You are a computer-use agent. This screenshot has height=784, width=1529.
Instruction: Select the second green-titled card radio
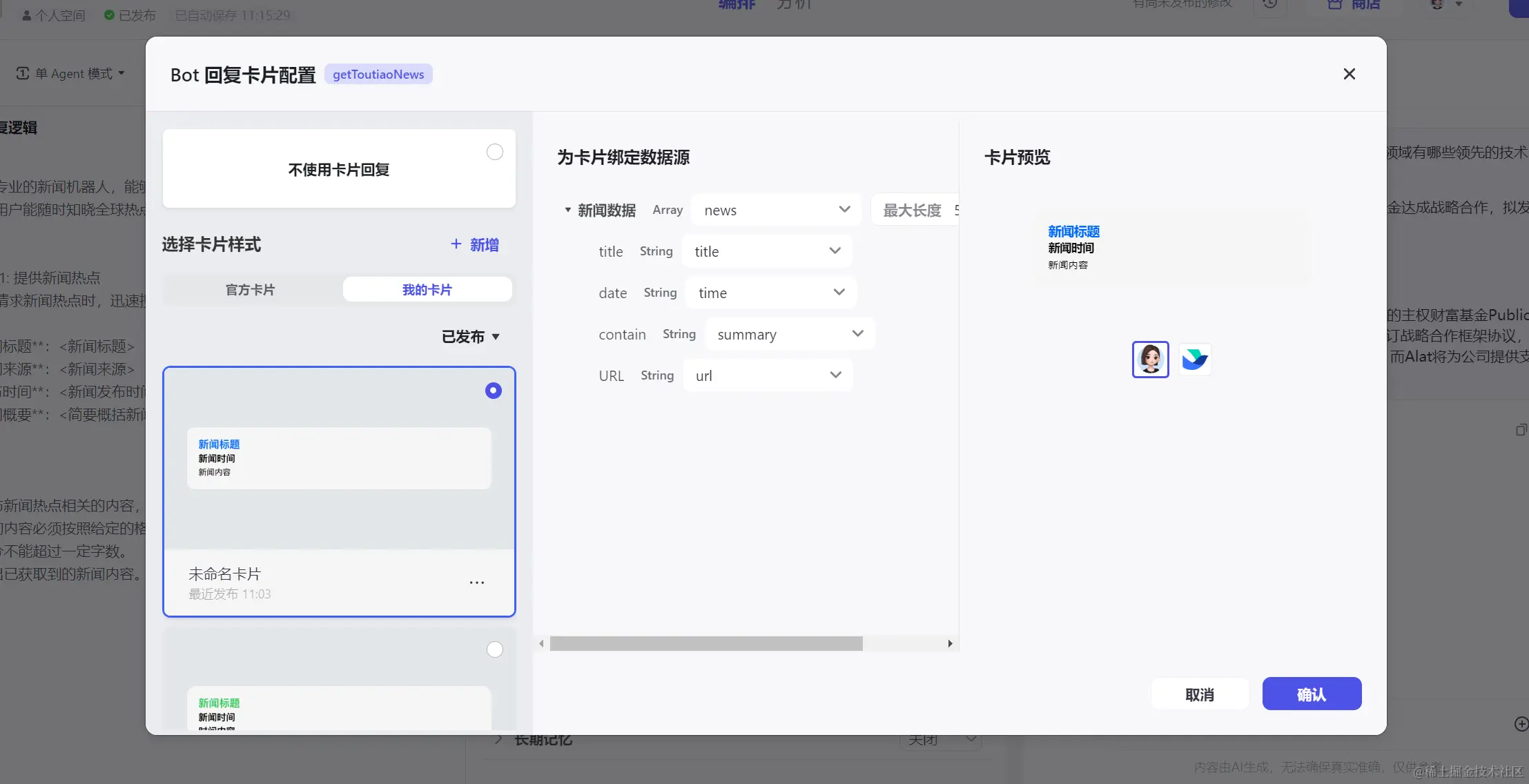[494, 649]
